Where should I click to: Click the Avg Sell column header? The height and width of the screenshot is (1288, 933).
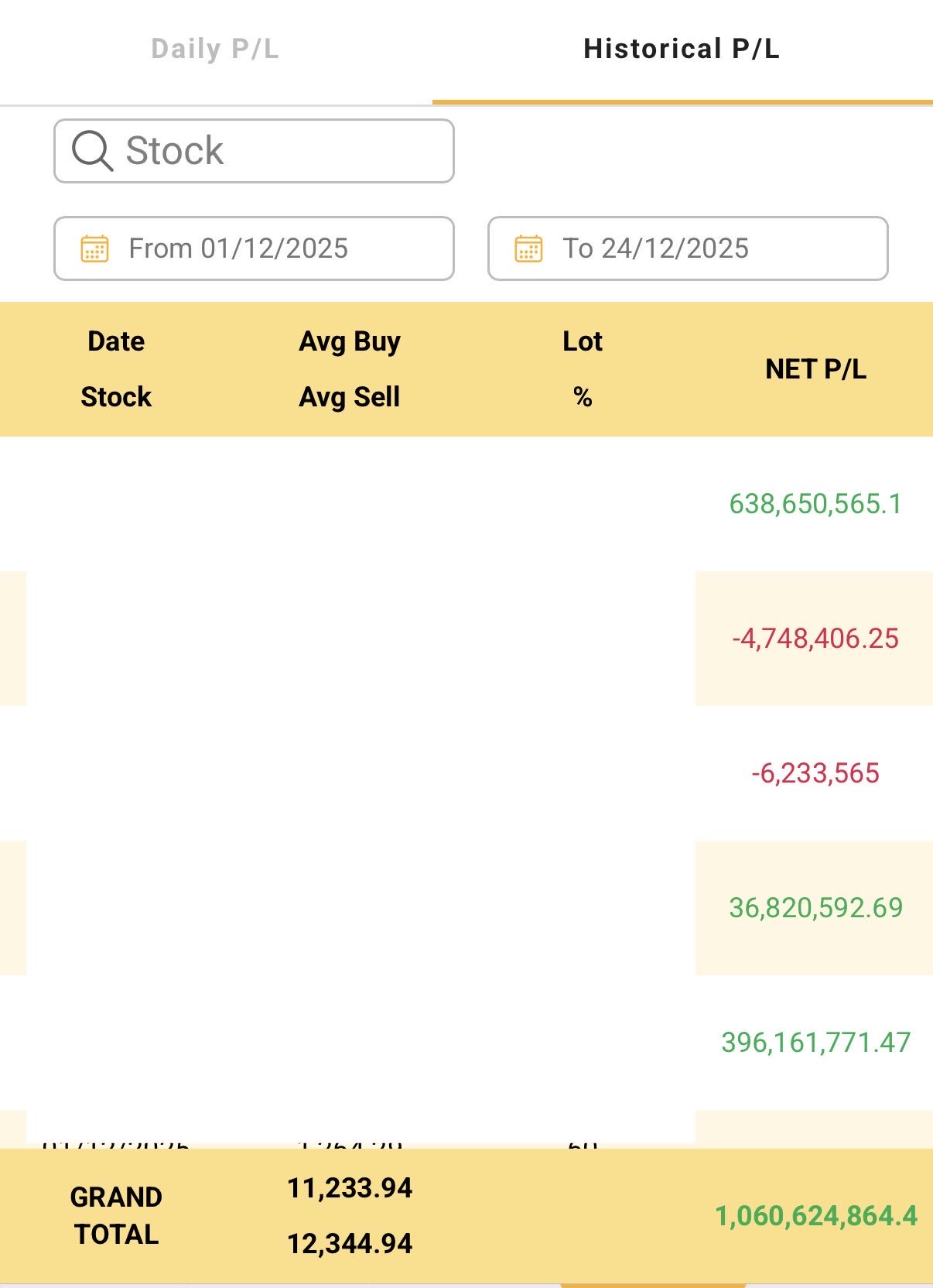coord(350,397)
